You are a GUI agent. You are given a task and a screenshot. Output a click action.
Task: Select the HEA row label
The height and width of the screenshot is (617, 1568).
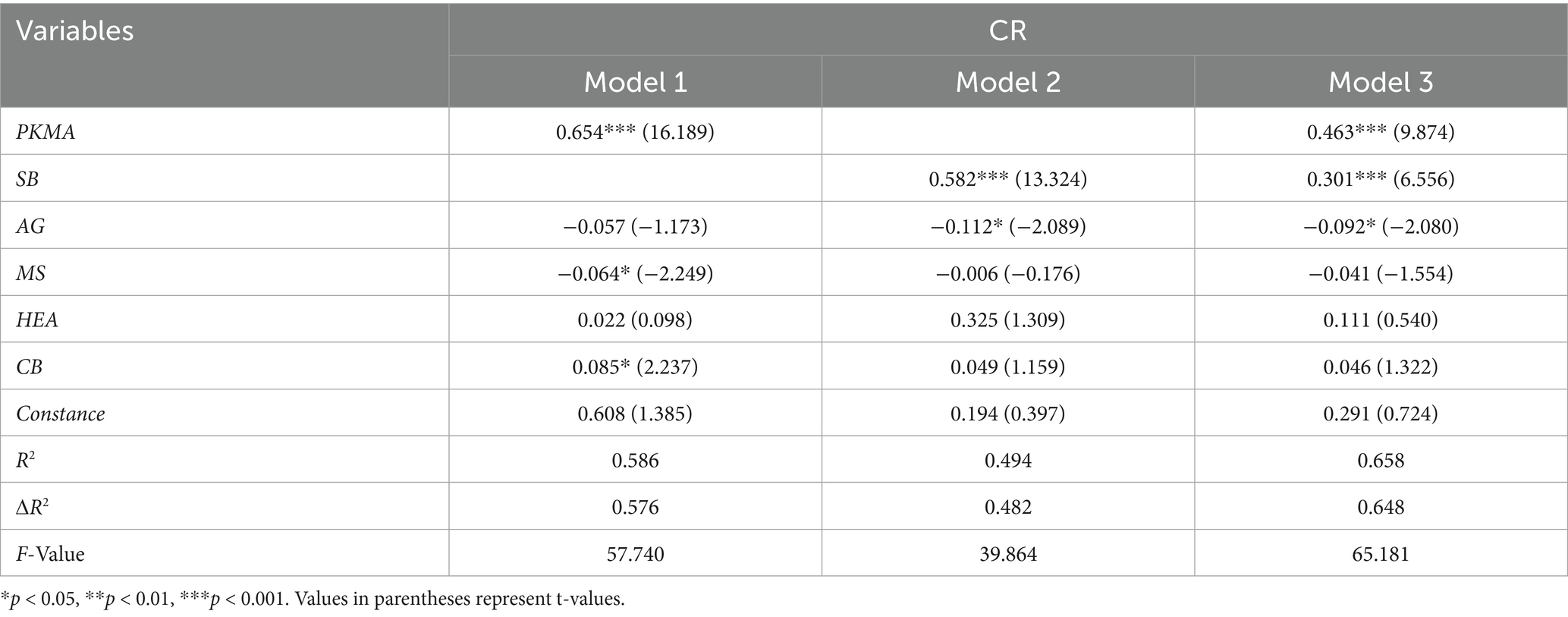click(x=37, y=320)
